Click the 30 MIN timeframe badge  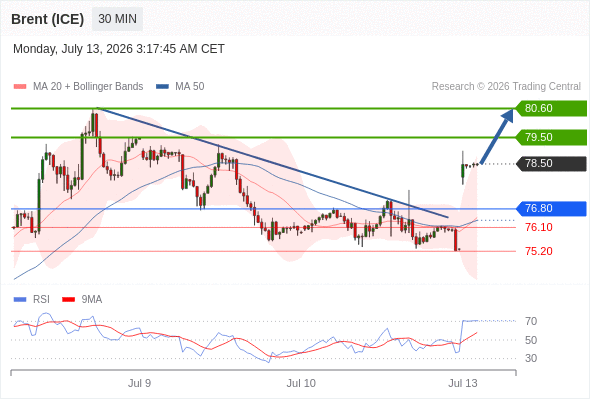tap(117, 19)
